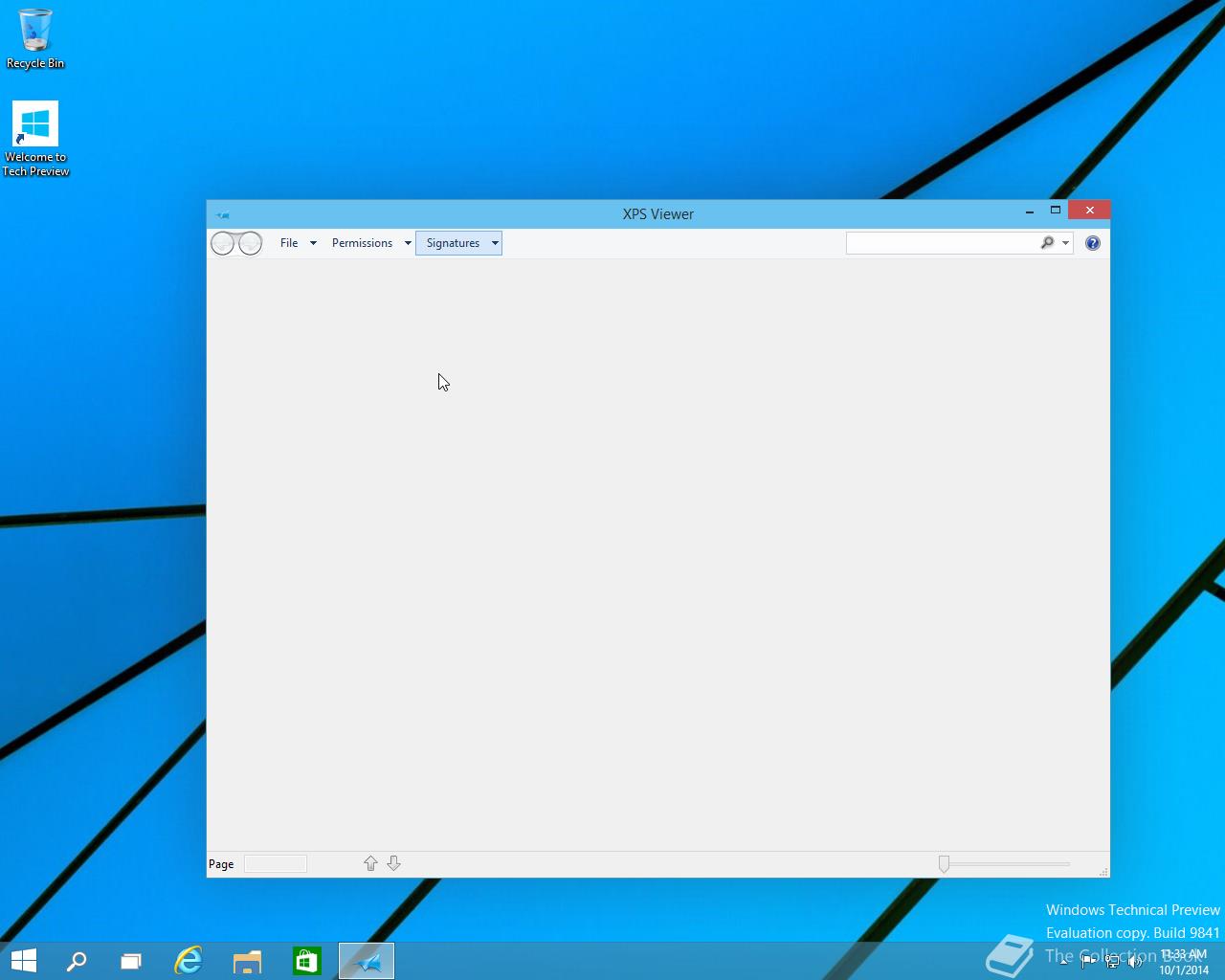This screenshot has width=1225, height=980.
Task: Open the Permissions menu
Action: (362, 243)
